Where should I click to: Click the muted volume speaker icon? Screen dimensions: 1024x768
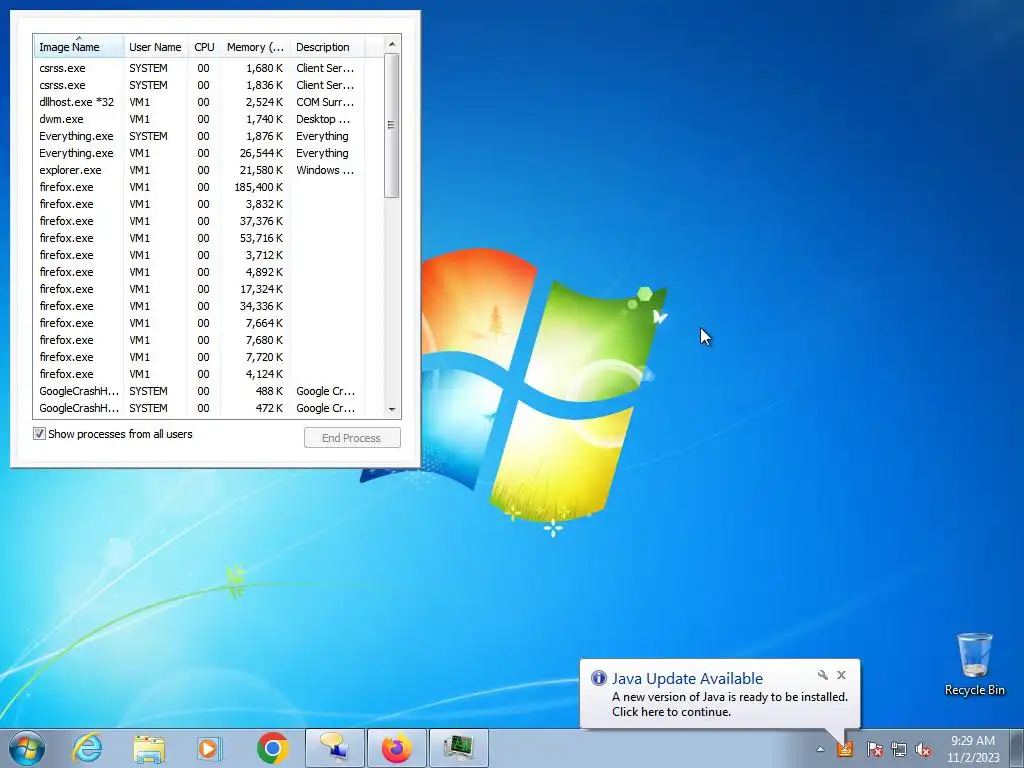tap(923, 749)
